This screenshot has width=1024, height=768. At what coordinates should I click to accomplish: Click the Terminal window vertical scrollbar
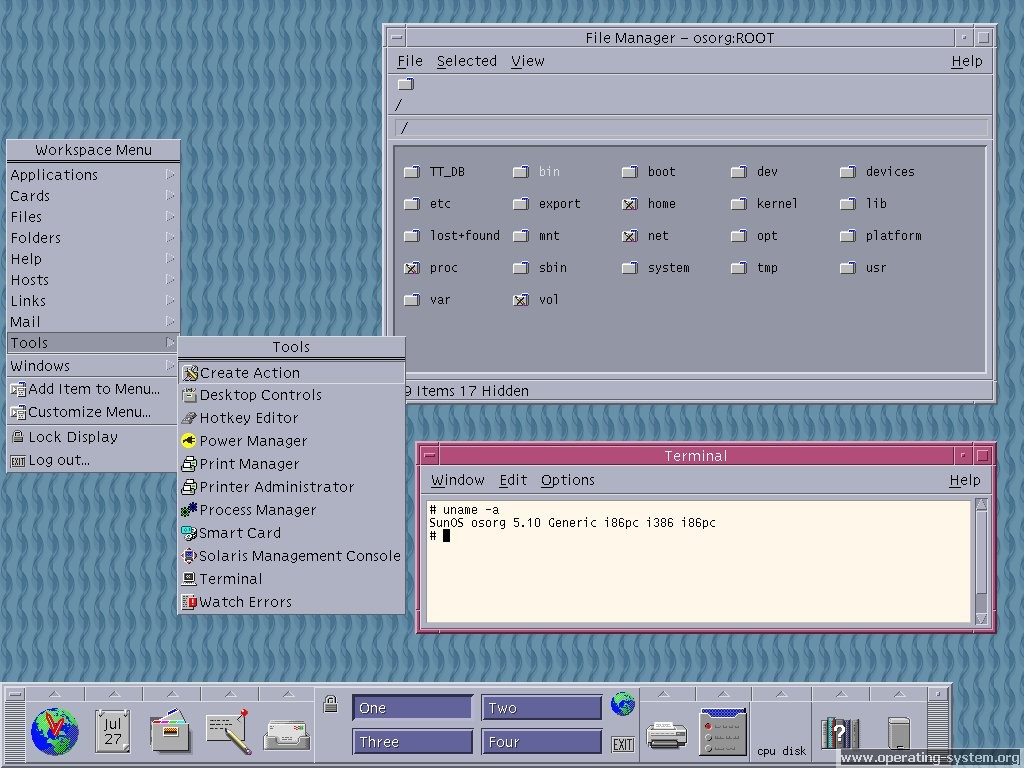click(x=981, y=560)
